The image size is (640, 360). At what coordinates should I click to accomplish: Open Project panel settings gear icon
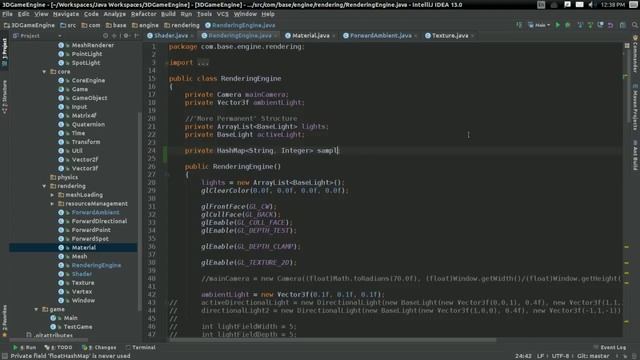tap(126, 36)
